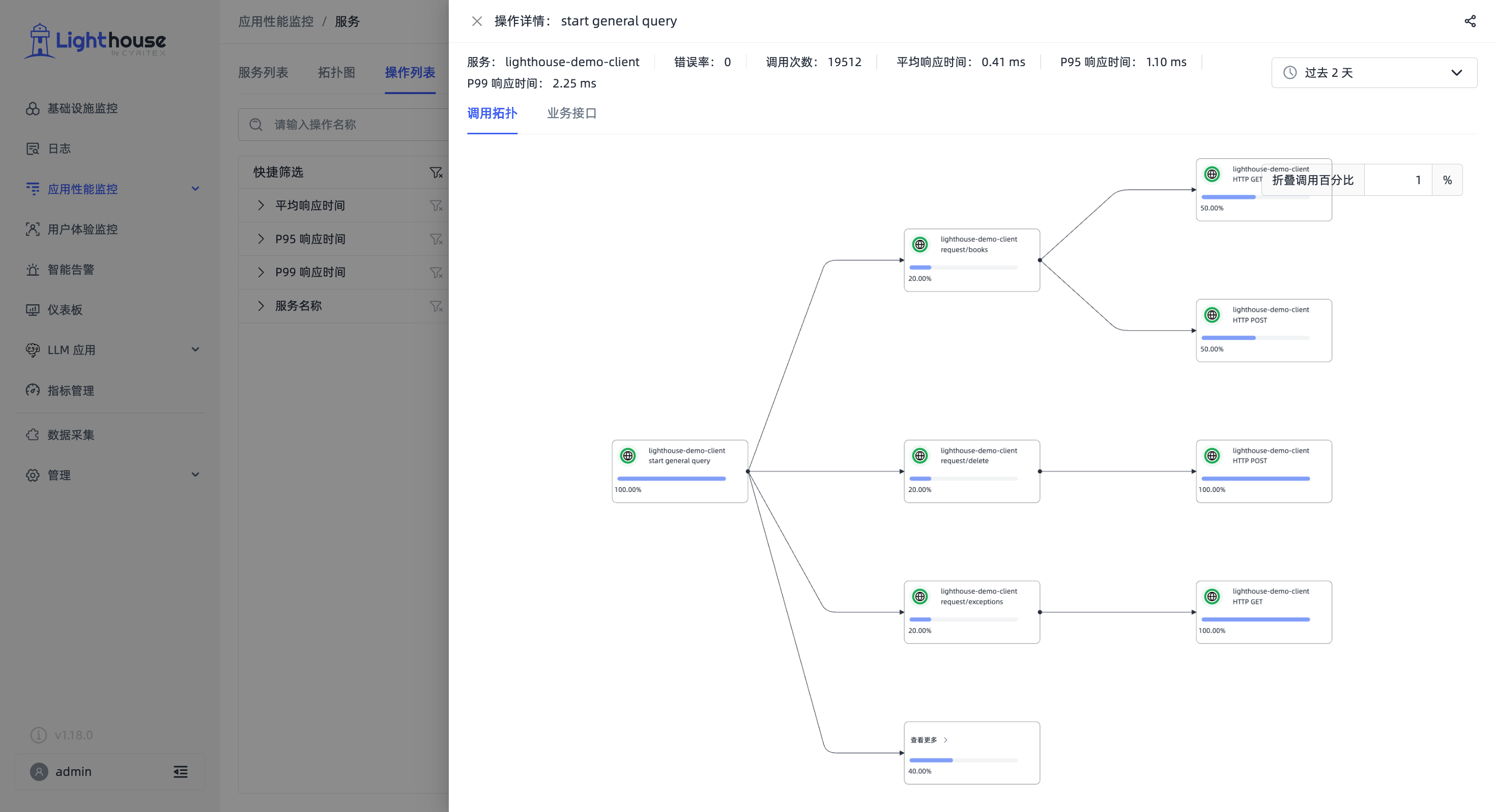Clear the 平均响应时间 filter via its funnel icon
This screenshot has width=1496, height=812.
pyautogui.click(x=436, y=206)
